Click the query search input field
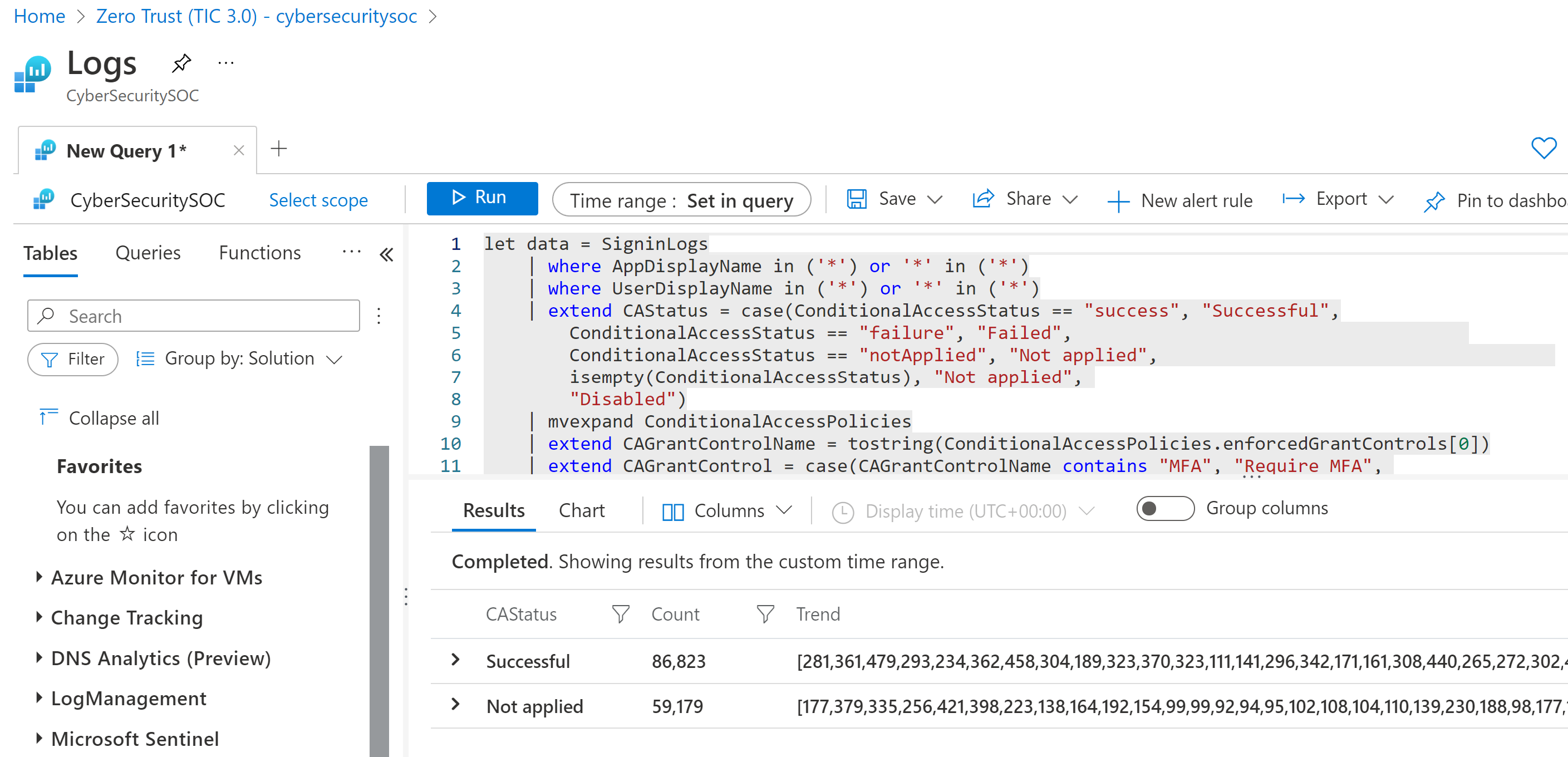 193,316
